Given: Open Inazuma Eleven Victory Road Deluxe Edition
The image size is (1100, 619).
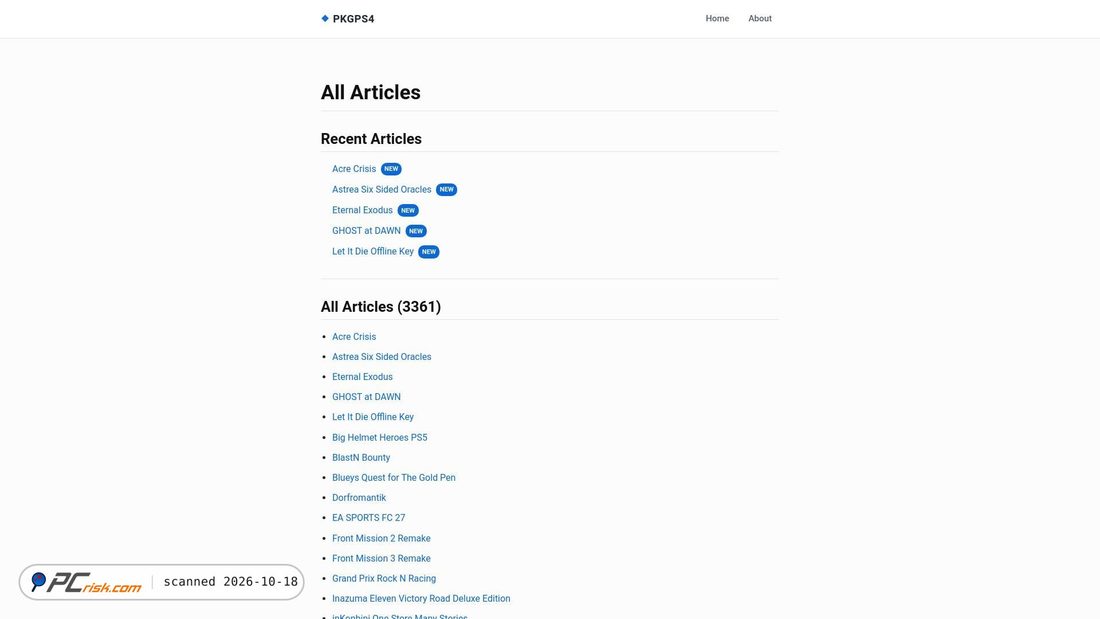Looking at the screenshot, I should point(421,599).
